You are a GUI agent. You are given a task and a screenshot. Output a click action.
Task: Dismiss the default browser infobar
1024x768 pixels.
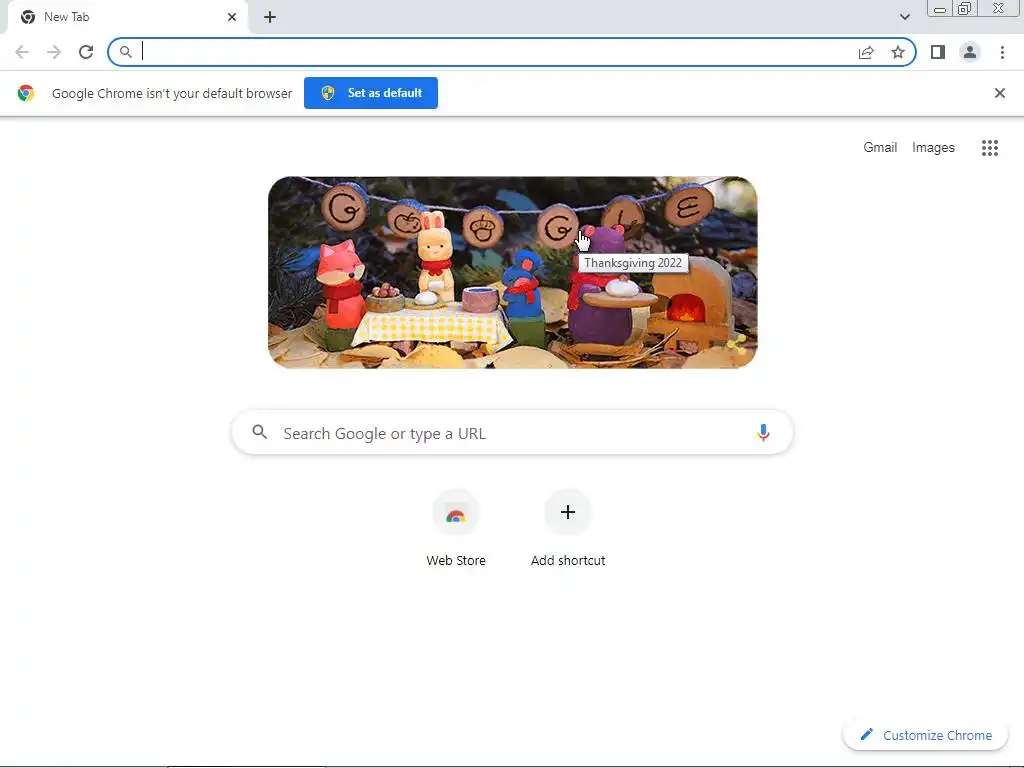point(1000,93)
